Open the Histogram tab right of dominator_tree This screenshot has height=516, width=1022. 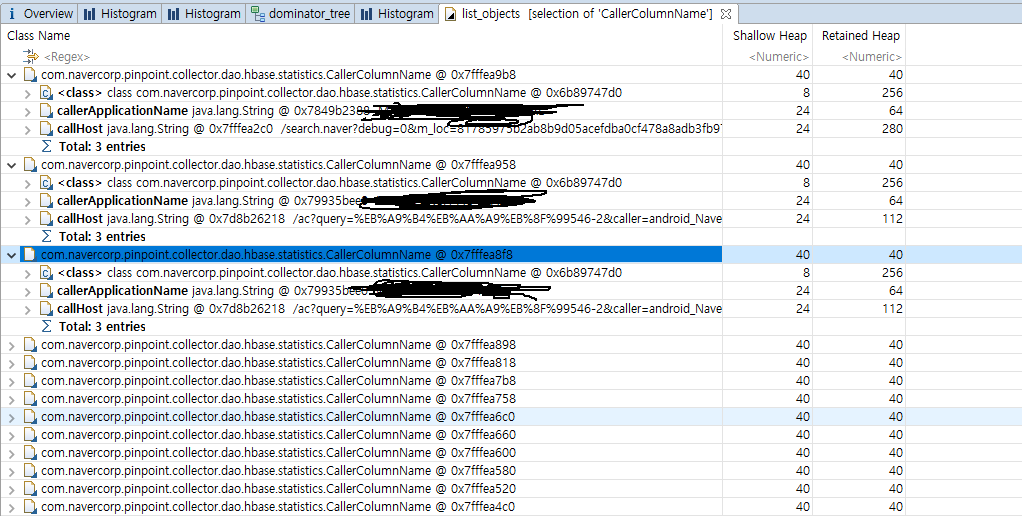(398, 13)
